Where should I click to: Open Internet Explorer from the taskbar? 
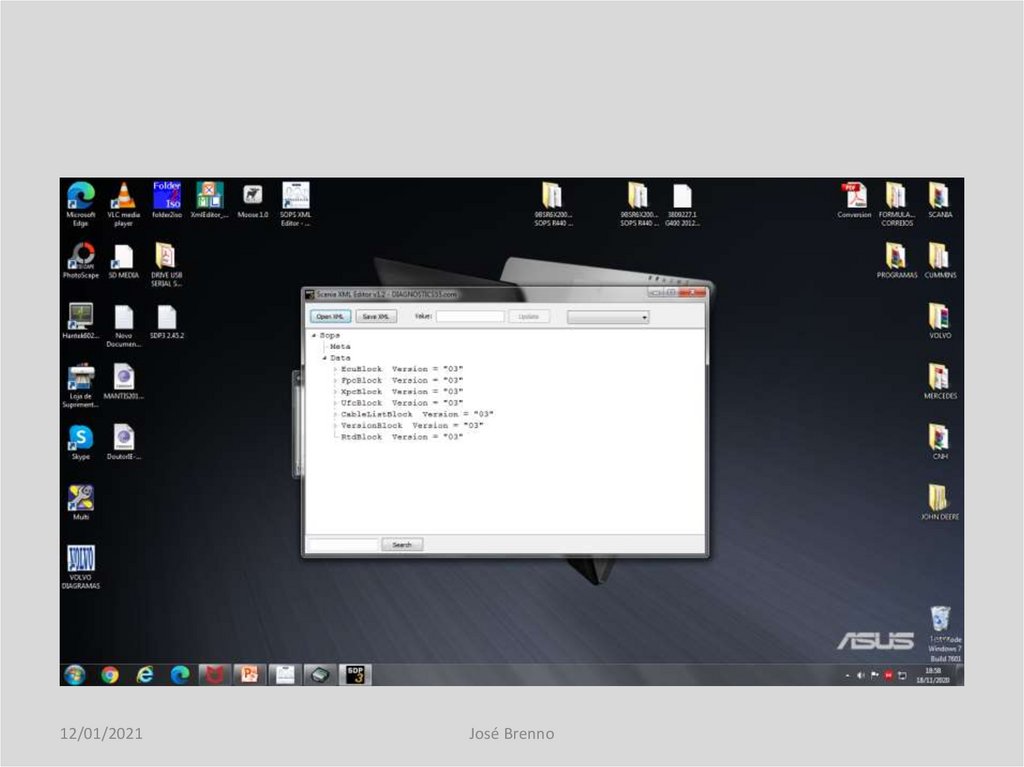145,674
